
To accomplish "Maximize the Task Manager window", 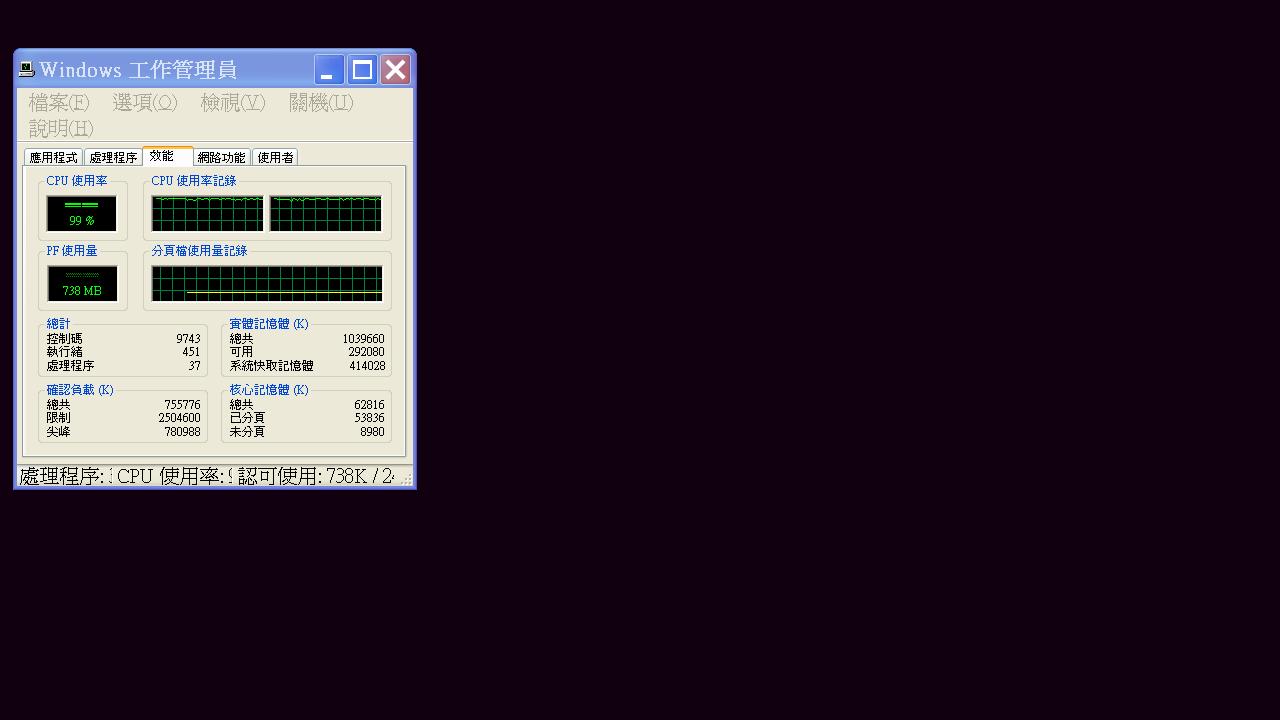I will coord(362,69).
